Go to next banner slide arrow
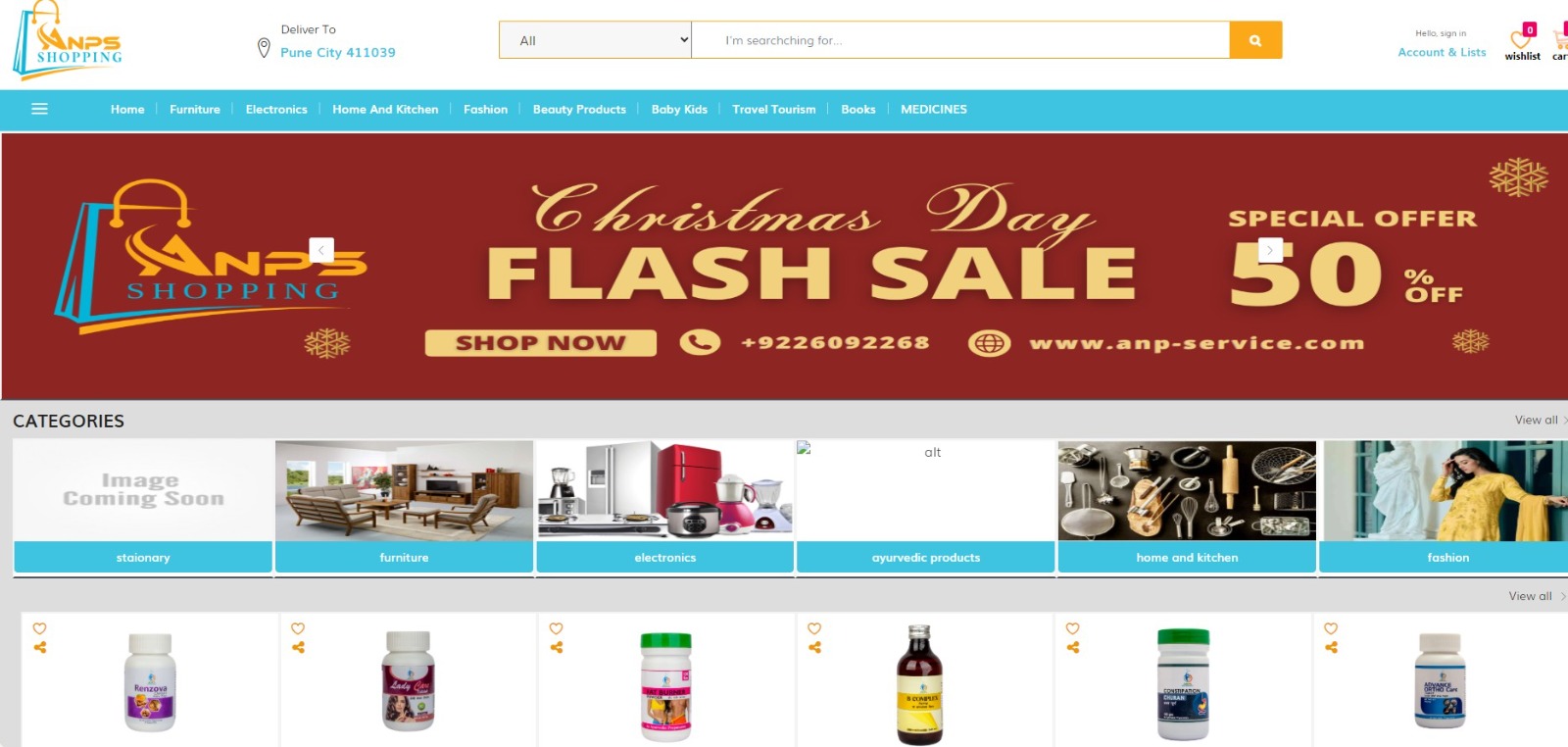 pos(1270,250)
